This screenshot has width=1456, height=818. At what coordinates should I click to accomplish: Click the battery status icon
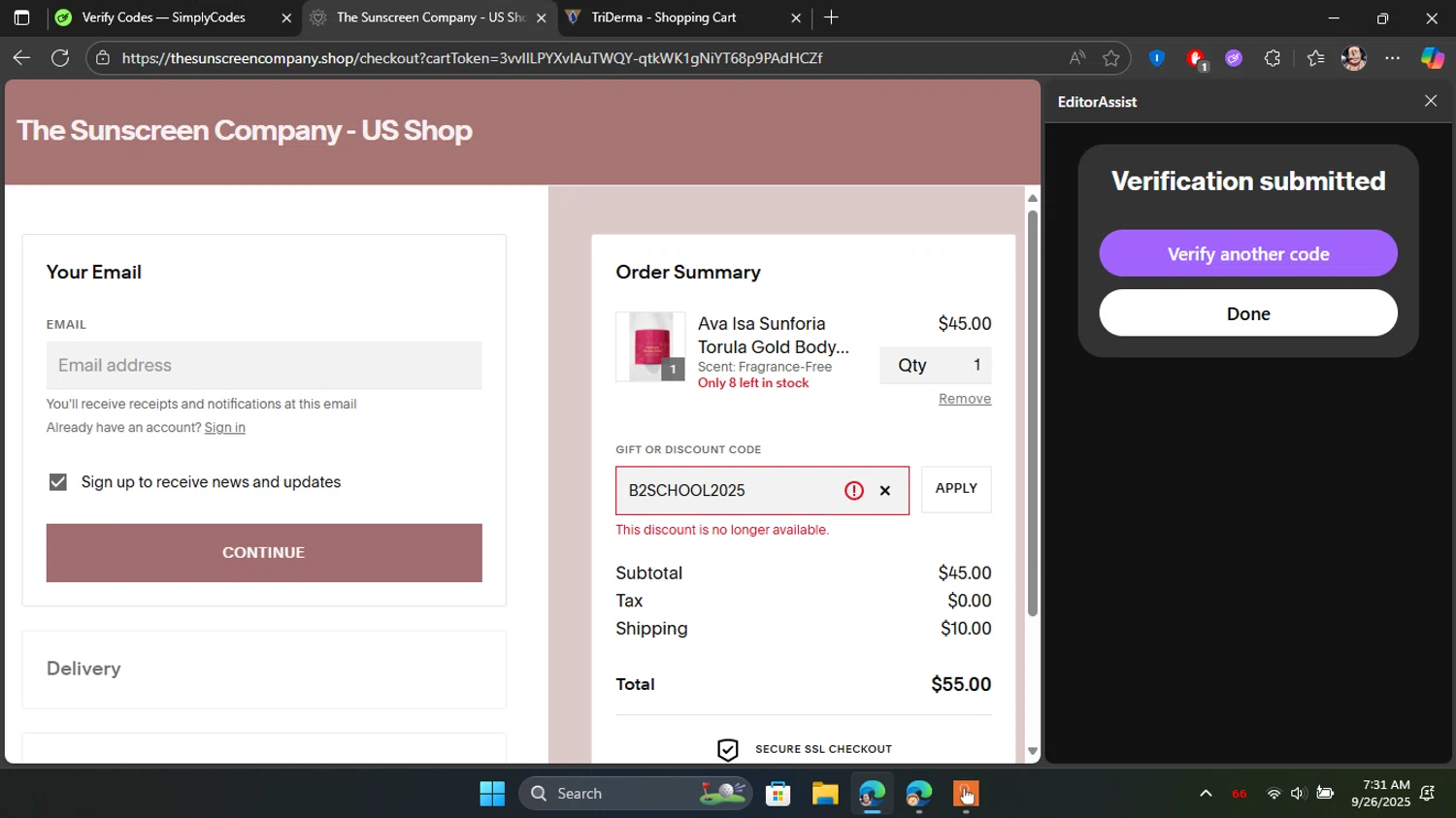(x=1325, y=794)
